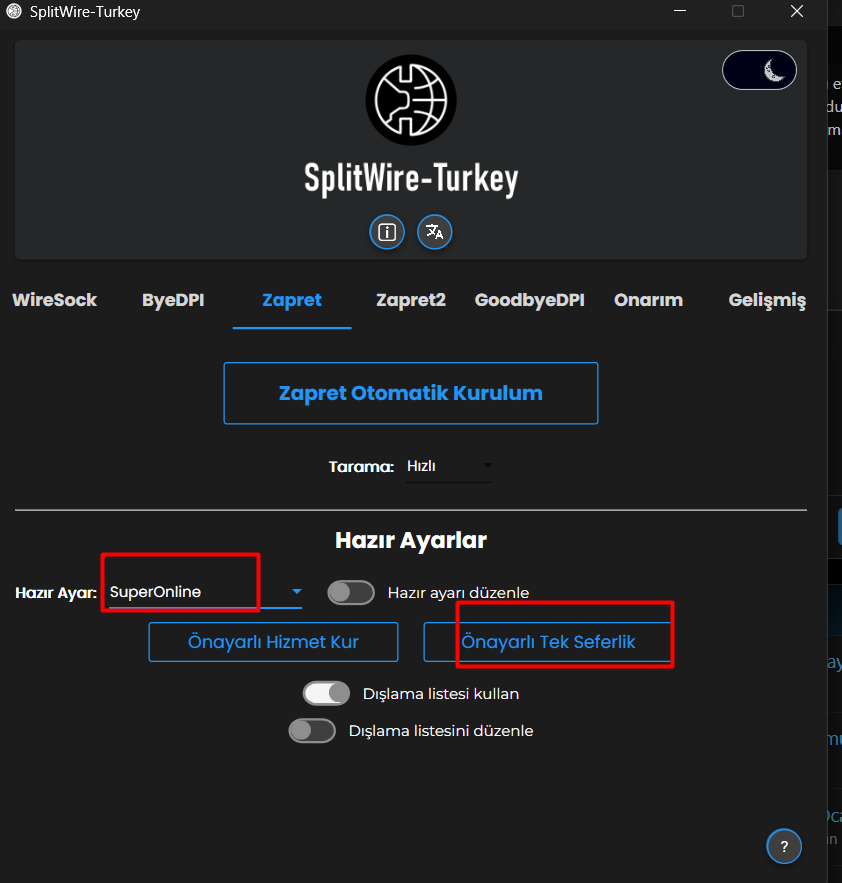The image size is (842, 883).
Task: Open the Onarım tab
Action: click(x=648, y=300)
